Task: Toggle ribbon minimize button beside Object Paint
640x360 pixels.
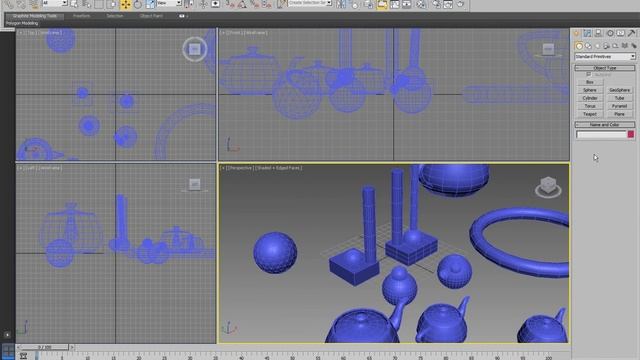Action: click(x=182, y=16)
